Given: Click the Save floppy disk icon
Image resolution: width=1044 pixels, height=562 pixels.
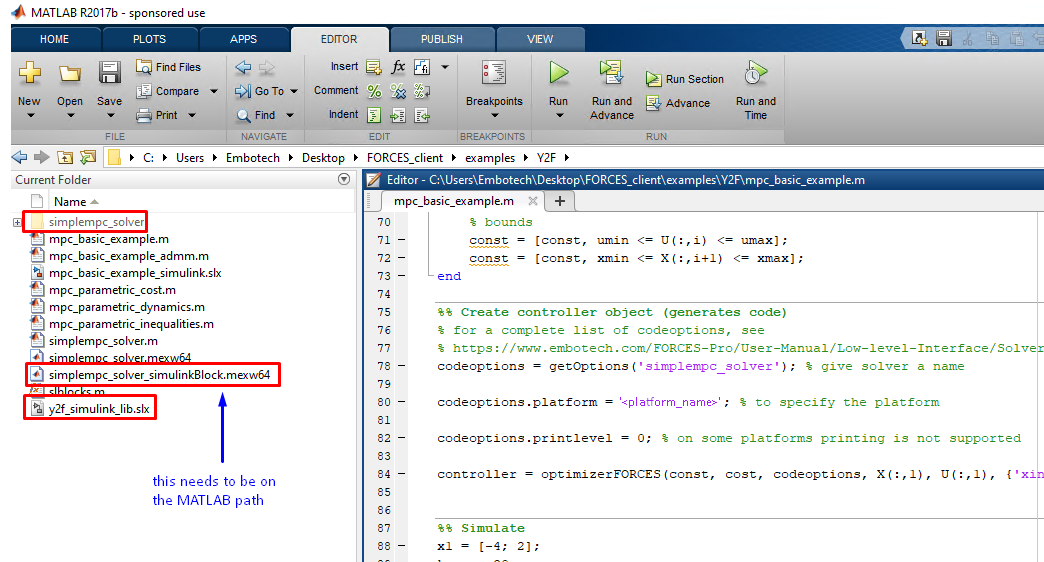Looking at the screenshot, I should tap(109, 72).
